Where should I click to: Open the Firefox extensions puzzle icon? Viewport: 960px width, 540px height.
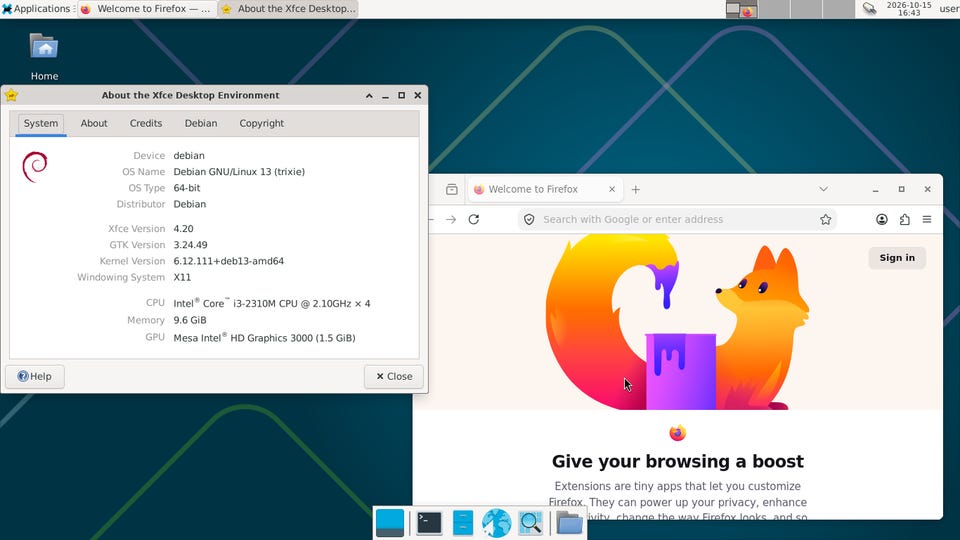tap(904, 219)
